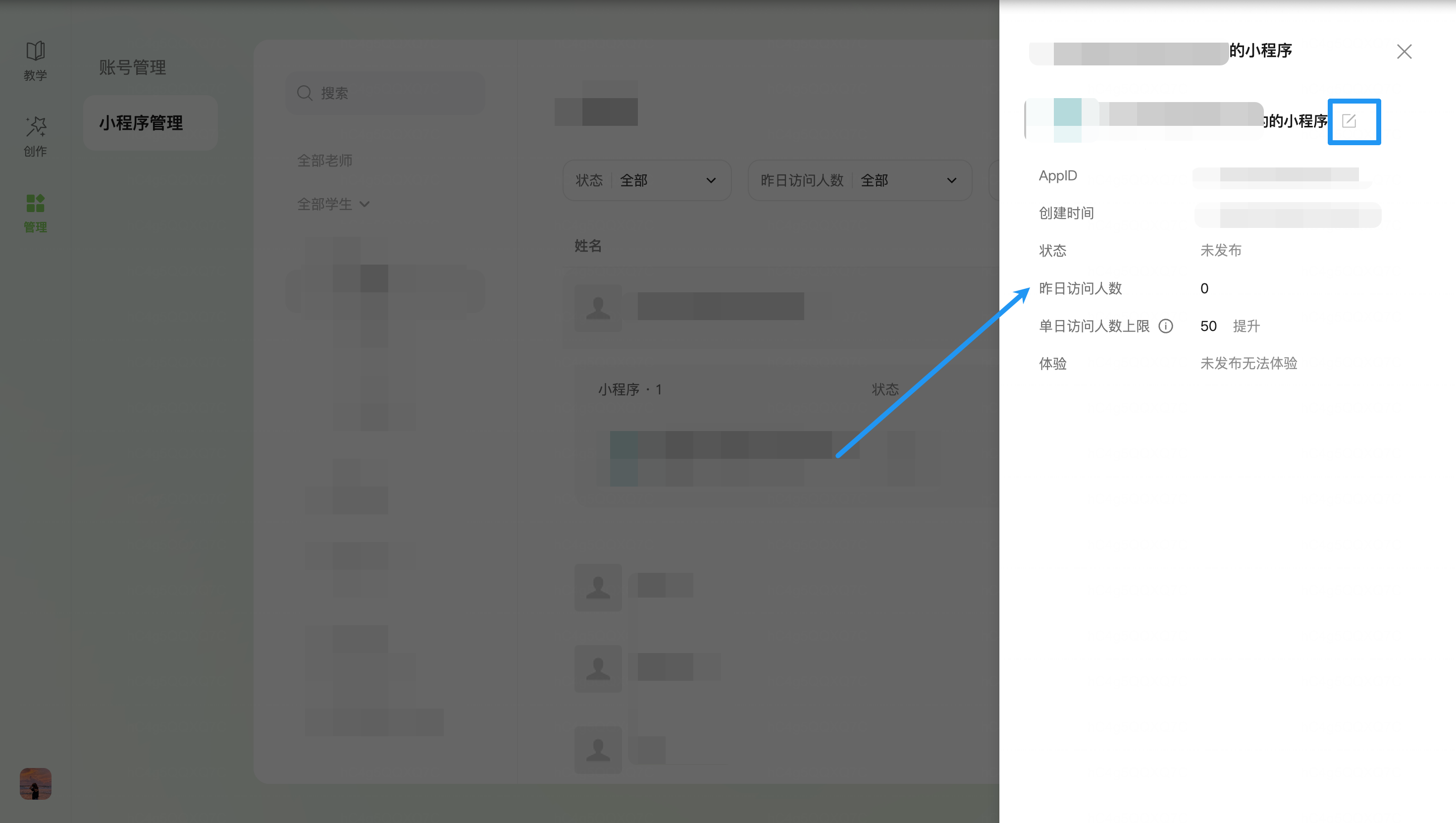Click the second student's avatar thumbnail
Viewport: 1456px width, 823px height.
(598, 587)
